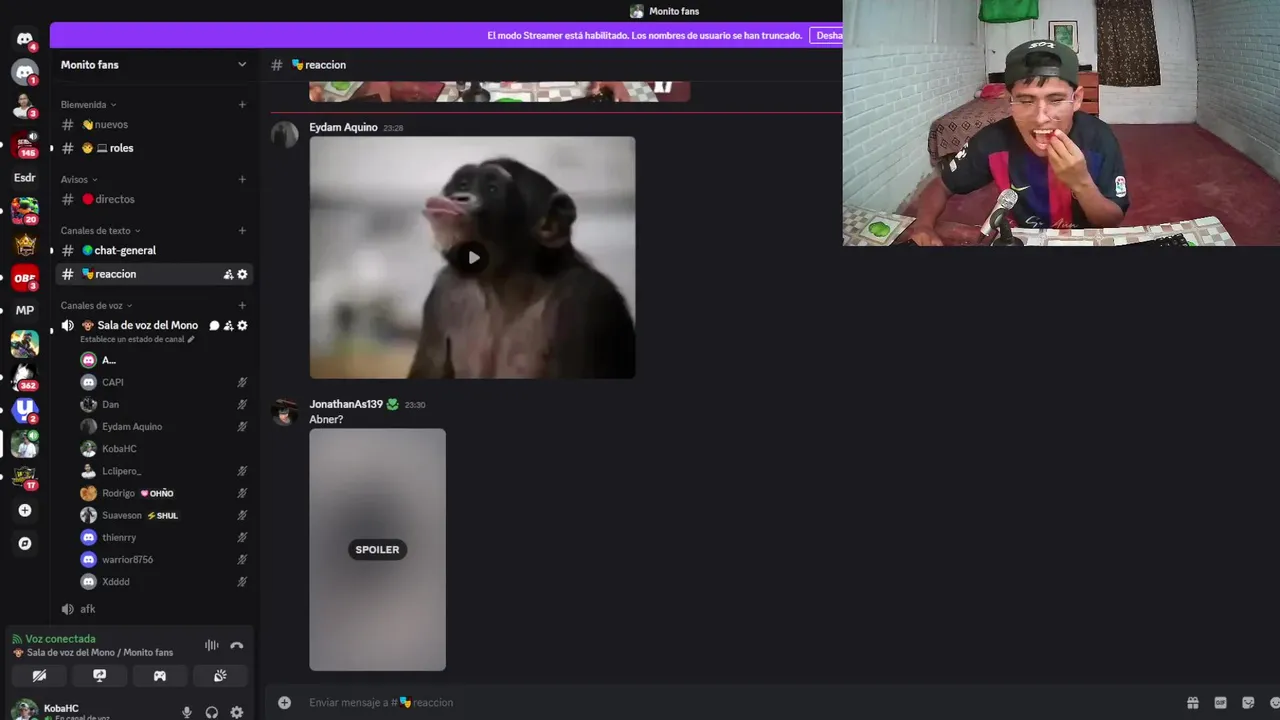Start screen share in voice panel

pos(99,676)
